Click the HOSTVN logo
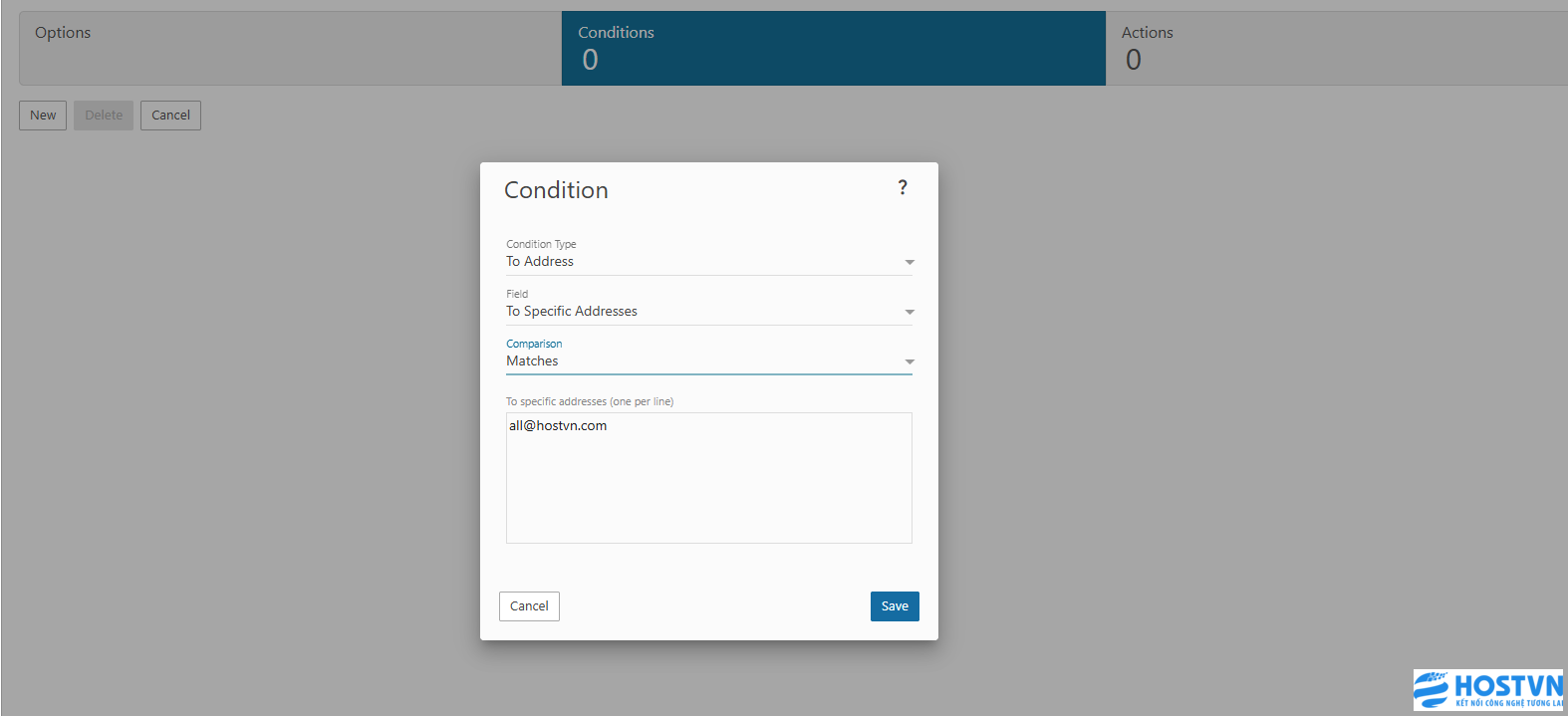Image resolution: width=1568 pixels, height=716 pixels. click(x=1488, y=689)
